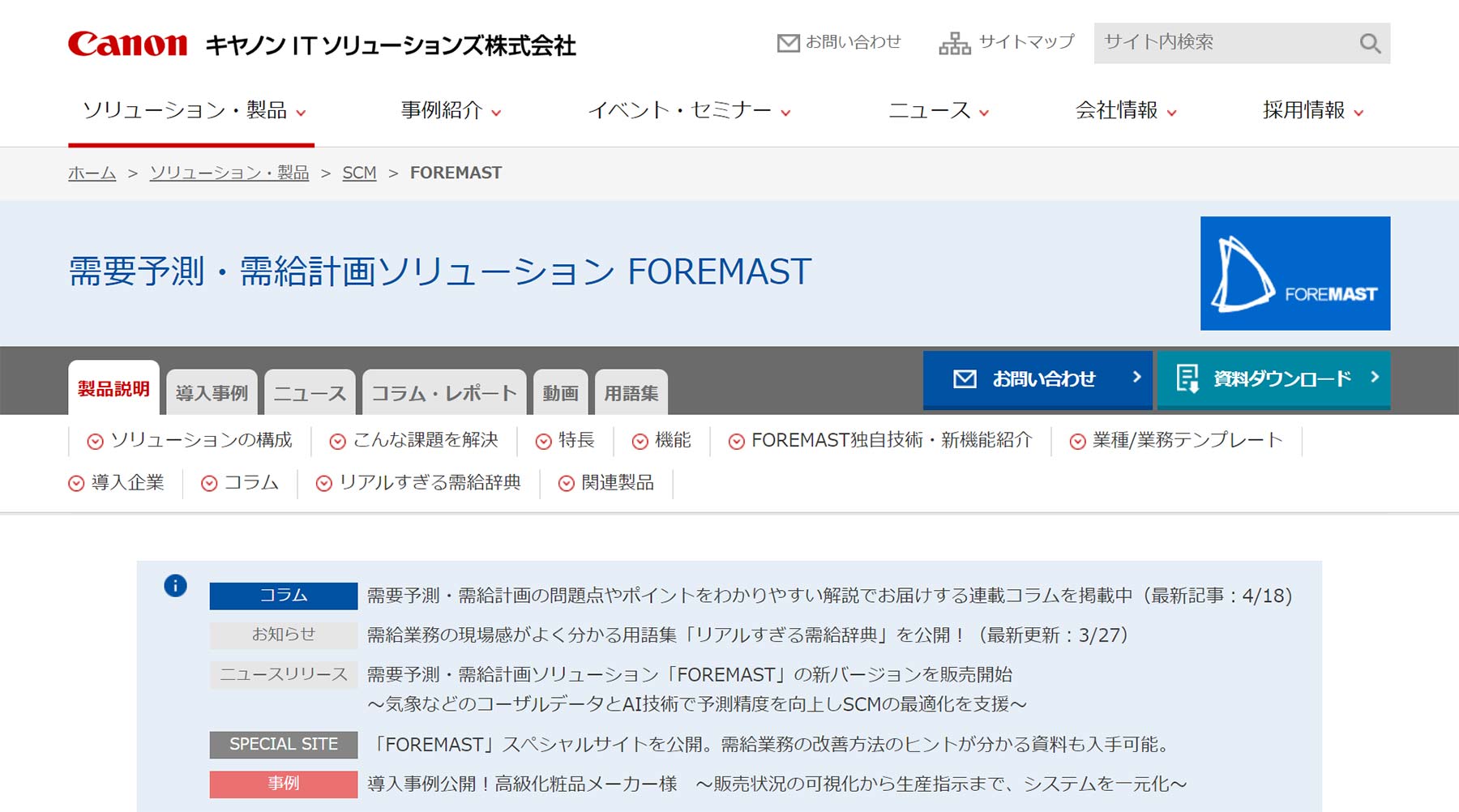Screen dimensions: 1459x812
Task: Jump to 特長 section
Action: 576,440
